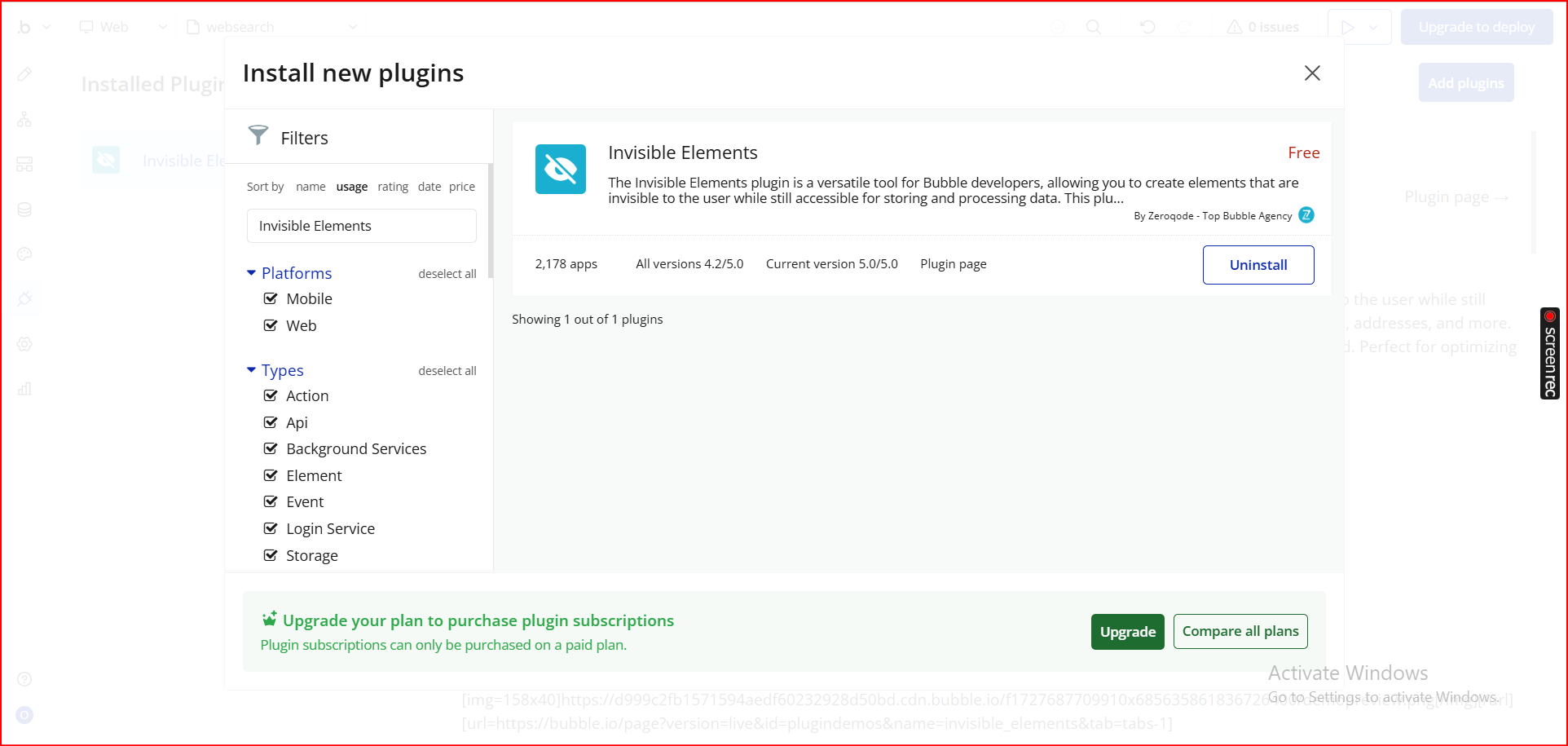Uncheck the Web platform checkbox
The width and height of the screenshot is (1568, 746).
point(271,325)
